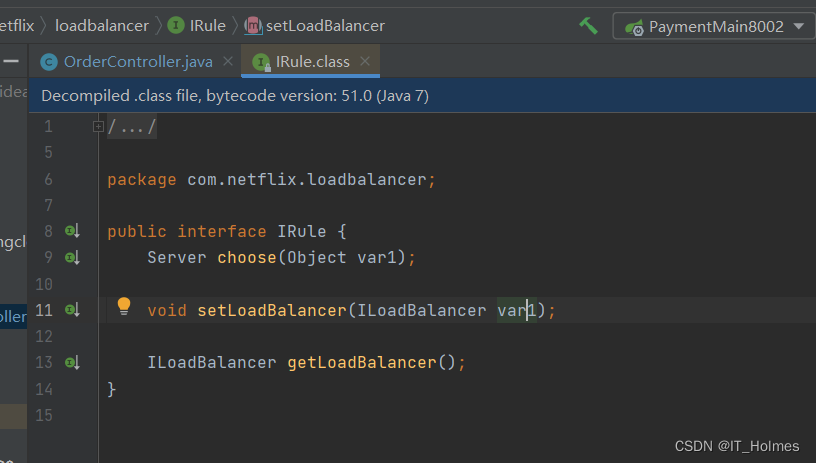Click the gutter icon beside line 11

pyautogui.click(x=72, y=310)
